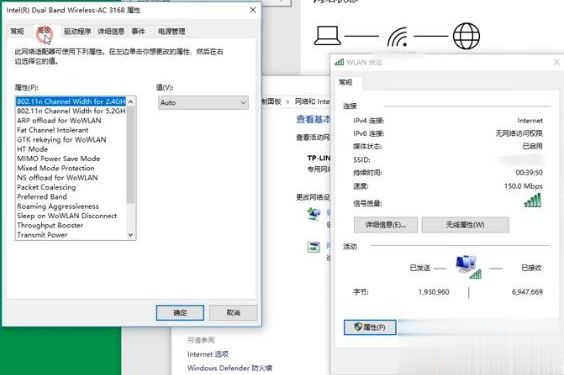The width and height of the screenshot is (564, 375).
Task: Switch to the 高级 tab
Action: point(44,32)
